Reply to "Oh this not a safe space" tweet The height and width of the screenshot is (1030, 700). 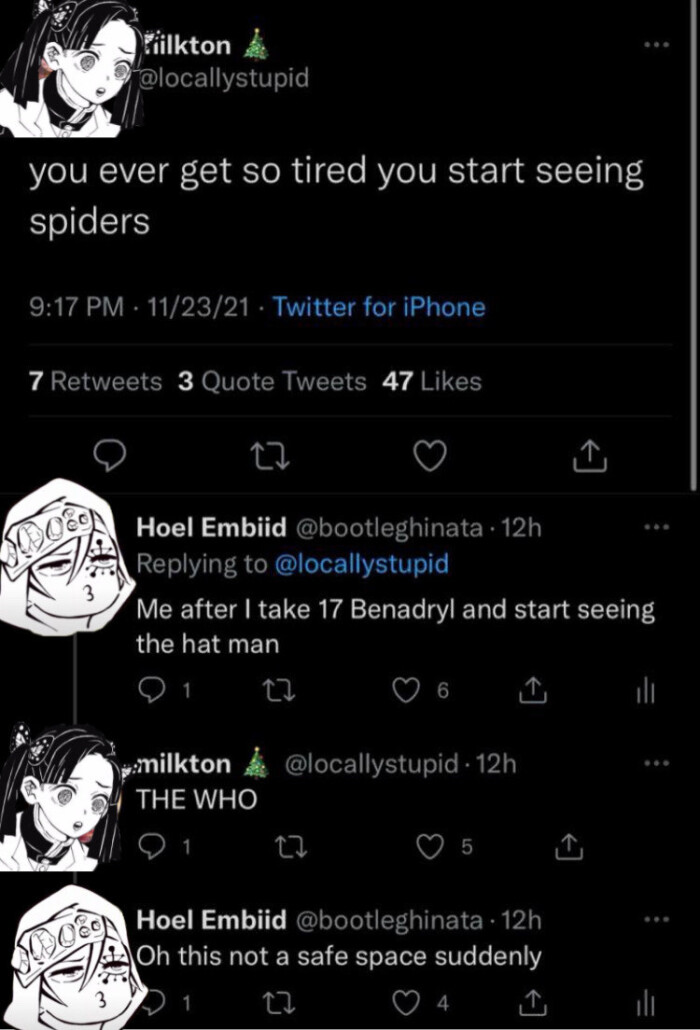click(x=155, y=1003)
